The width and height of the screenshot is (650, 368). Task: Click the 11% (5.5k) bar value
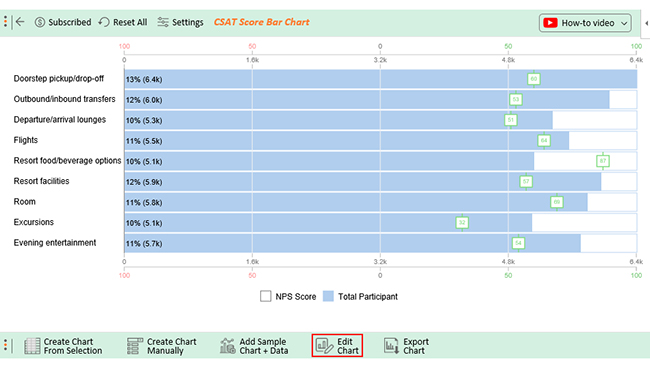[x=144, y=141]
